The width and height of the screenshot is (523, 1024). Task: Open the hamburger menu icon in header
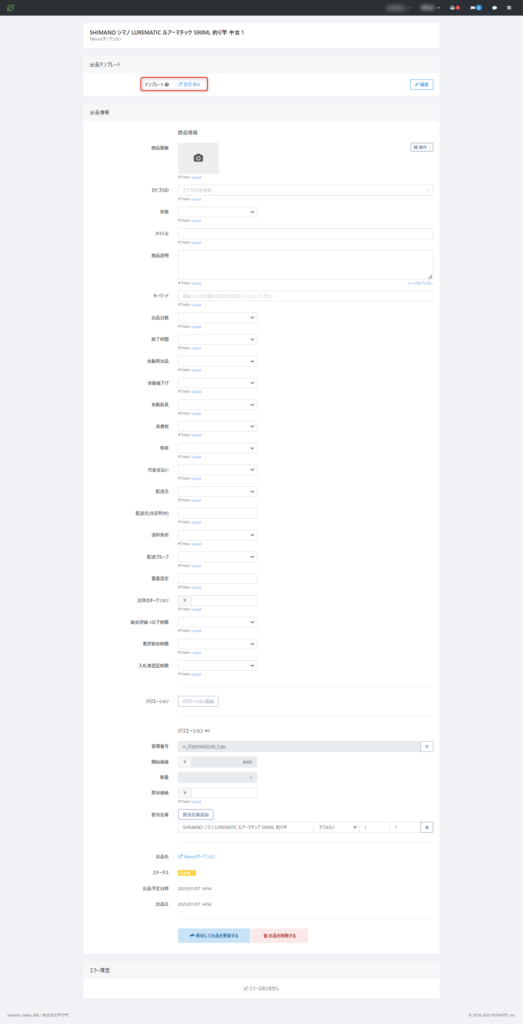point(509,8)
